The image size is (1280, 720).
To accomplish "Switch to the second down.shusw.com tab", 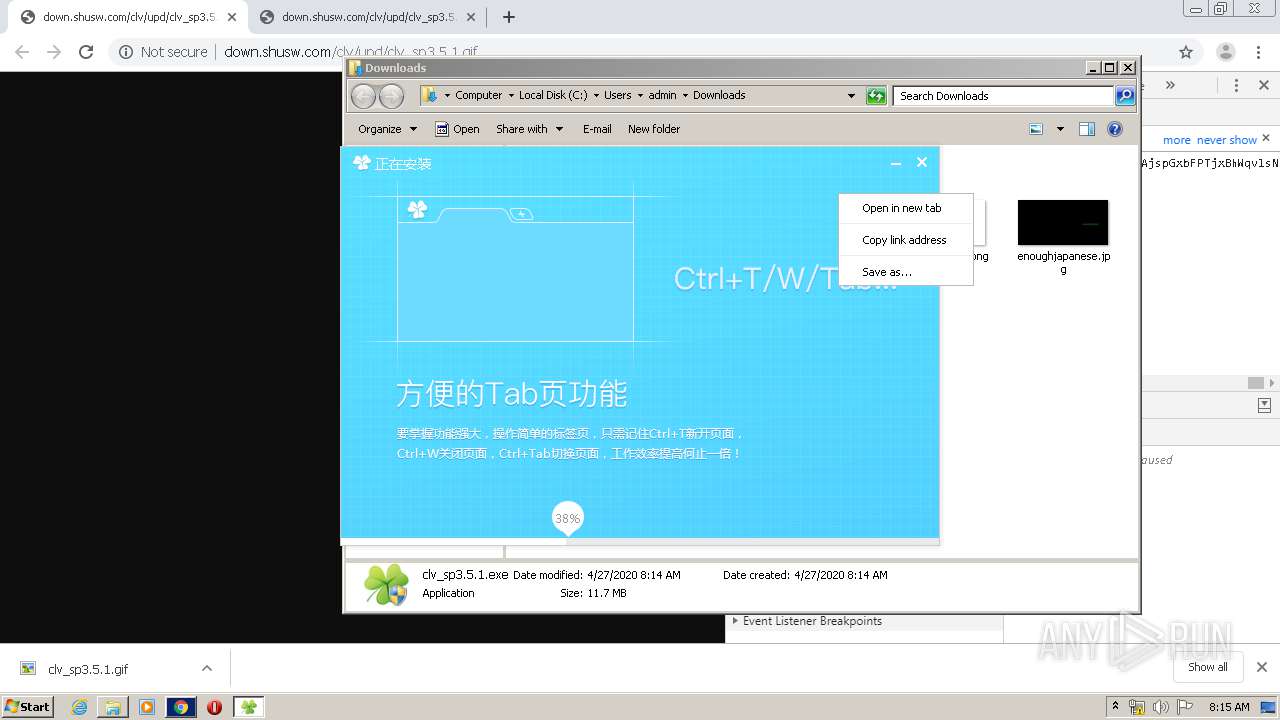I will (368, 17).
